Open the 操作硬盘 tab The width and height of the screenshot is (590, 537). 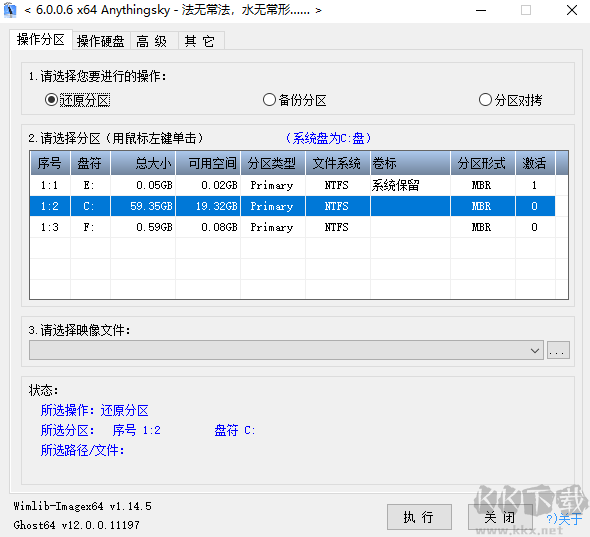pos(101,41)
